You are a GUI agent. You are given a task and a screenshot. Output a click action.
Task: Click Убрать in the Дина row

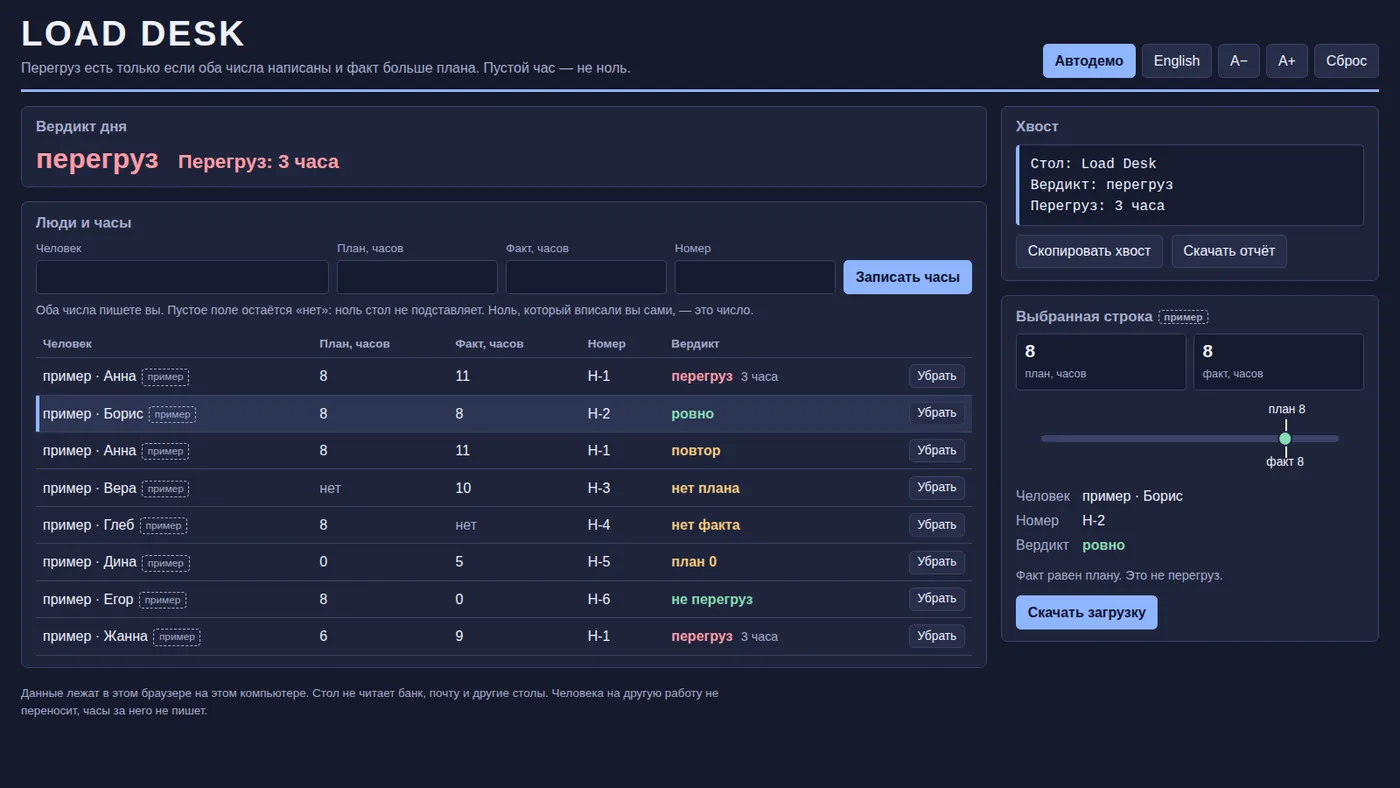click(937, 561)
